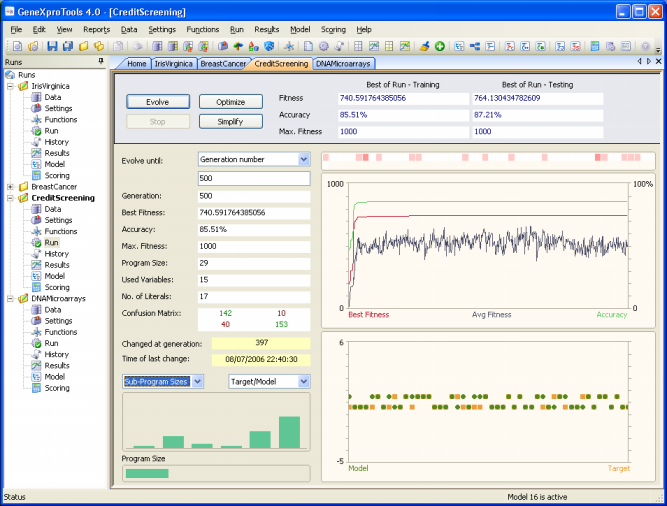Image resolution: width=667 pixels, height=506 pixels.
Task: Open the Target/Model chart dropdown
Action: click(303, 381)
